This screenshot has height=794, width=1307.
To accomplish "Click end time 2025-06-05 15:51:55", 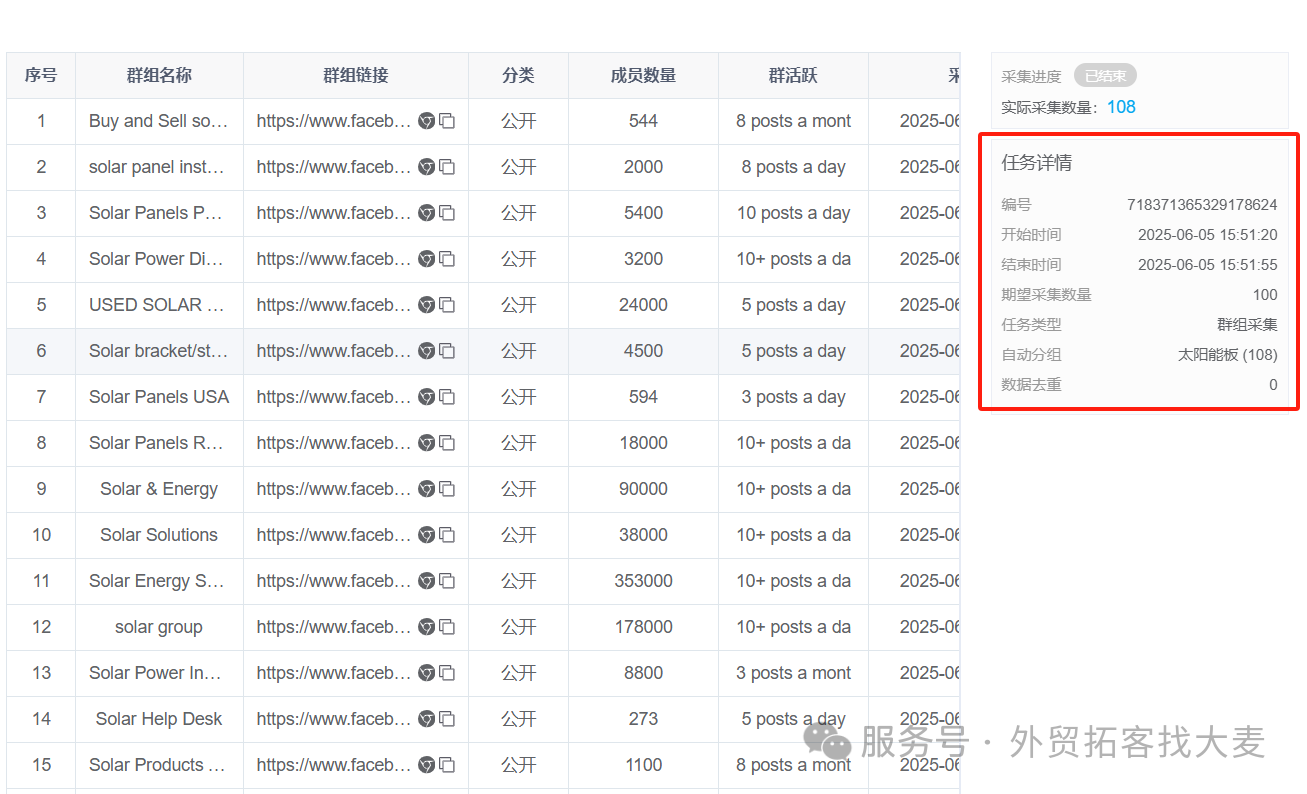I will 1208,265.
